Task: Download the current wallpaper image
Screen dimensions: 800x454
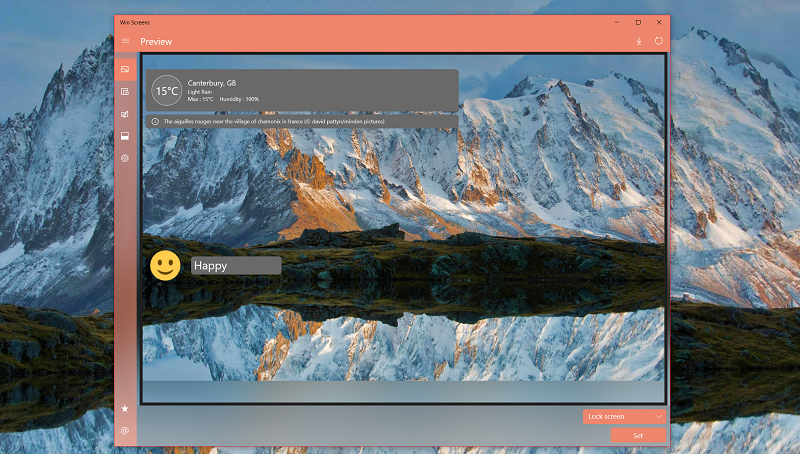Action: point(639,41)
